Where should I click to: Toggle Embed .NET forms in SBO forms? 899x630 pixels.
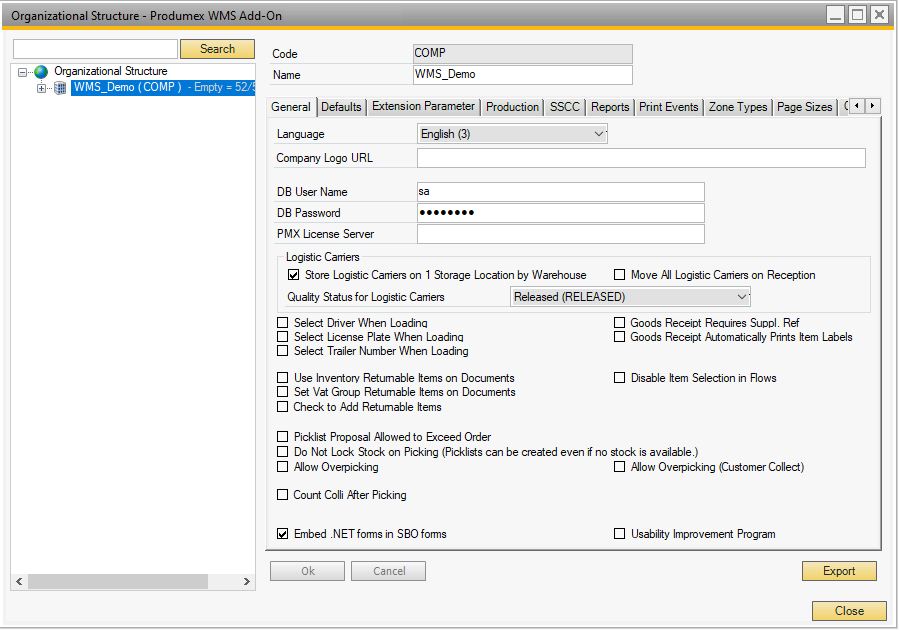coord(283,534)
